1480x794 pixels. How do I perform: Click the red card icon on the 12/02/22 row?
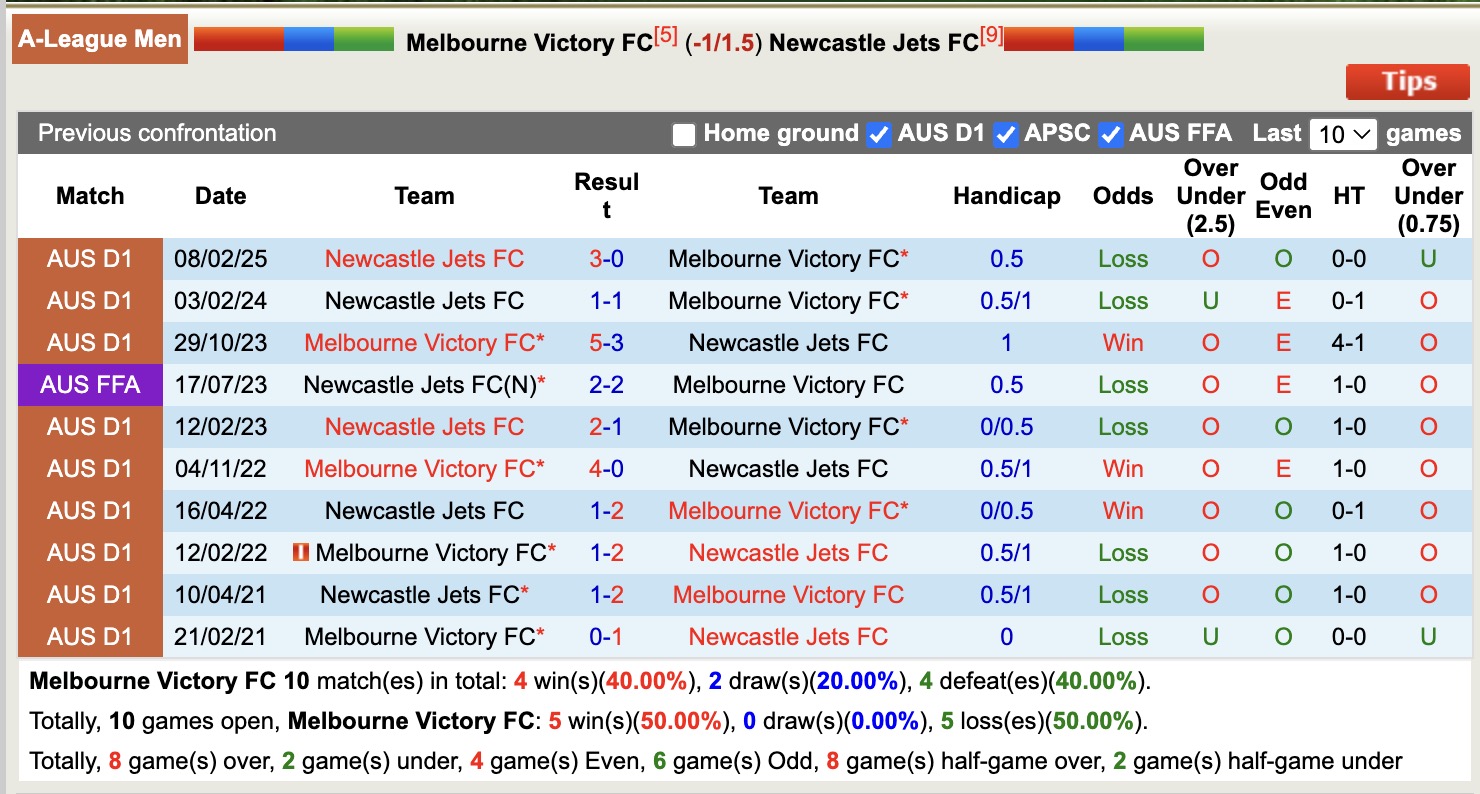point(301,552)
